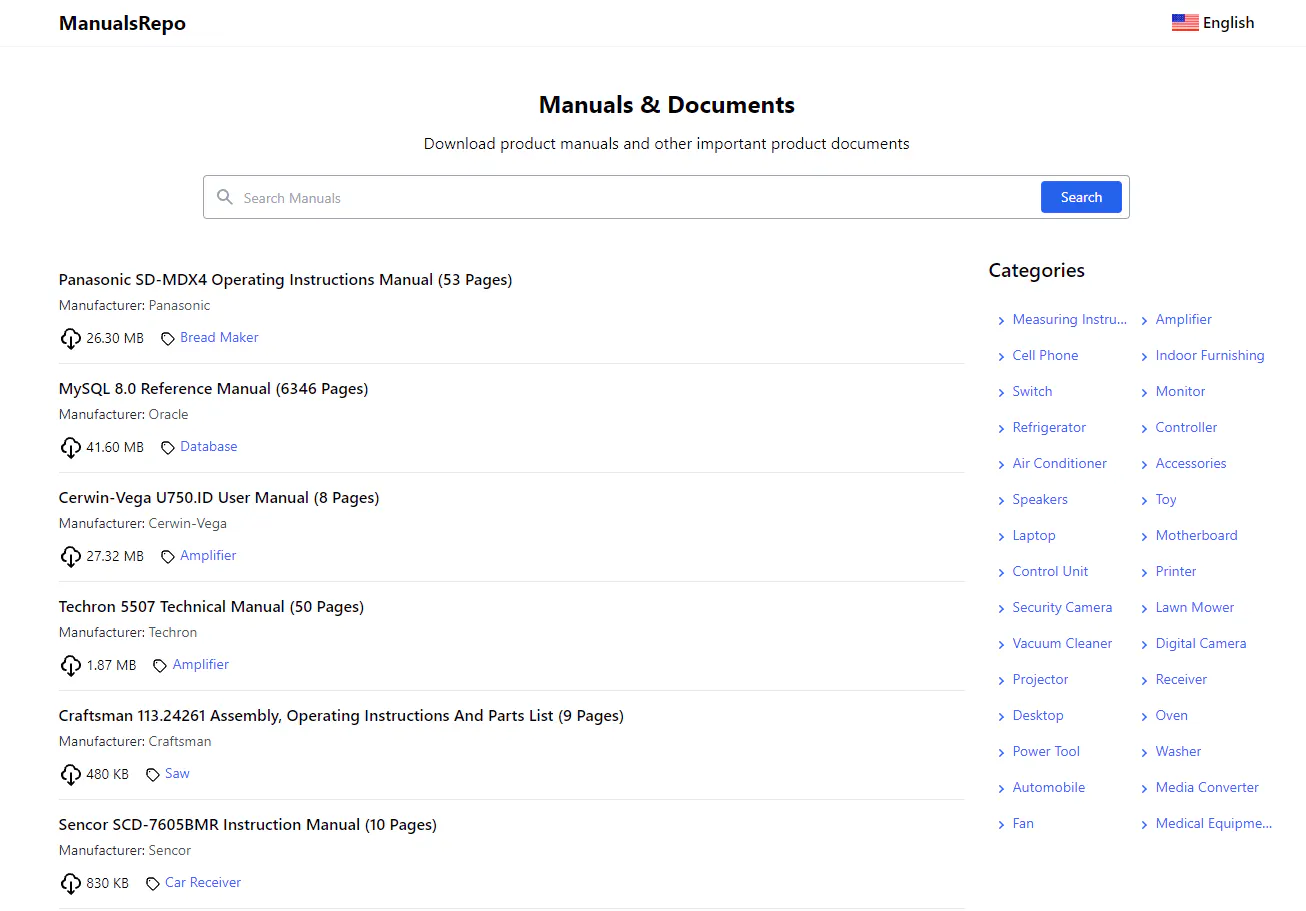Choose the Vacuum Cleaner category
The image size is (1306, 911).
[x=1062, y=643]
